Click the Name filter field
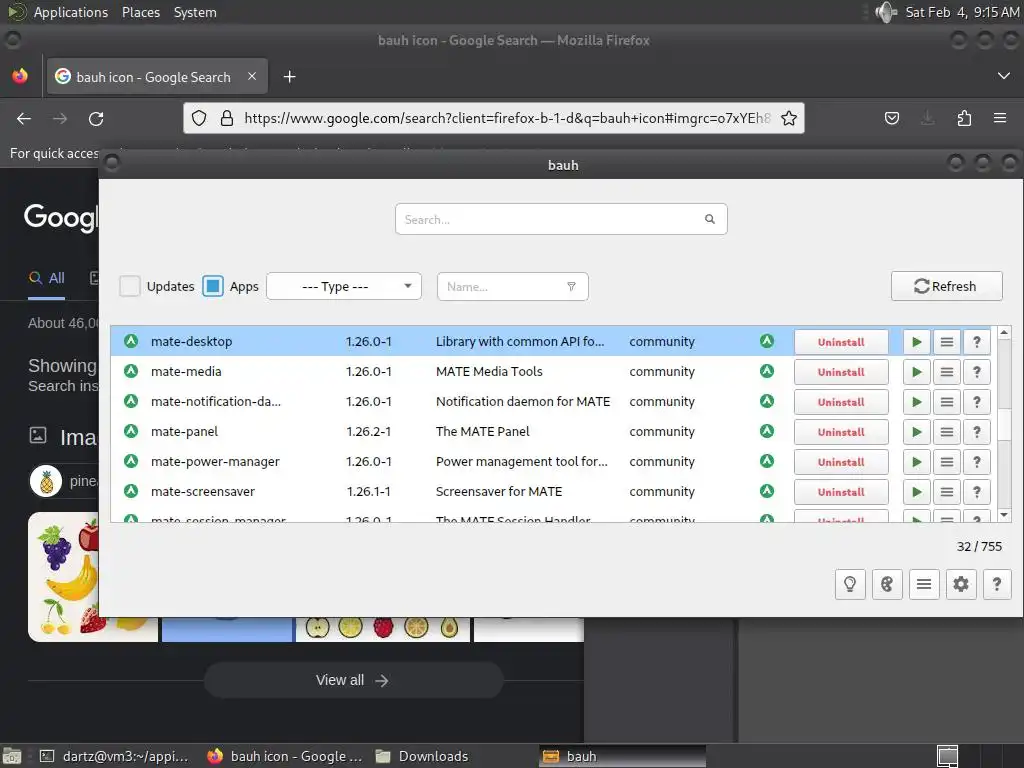The height and width of the screenshot is (768, 1024). (513, 287)
